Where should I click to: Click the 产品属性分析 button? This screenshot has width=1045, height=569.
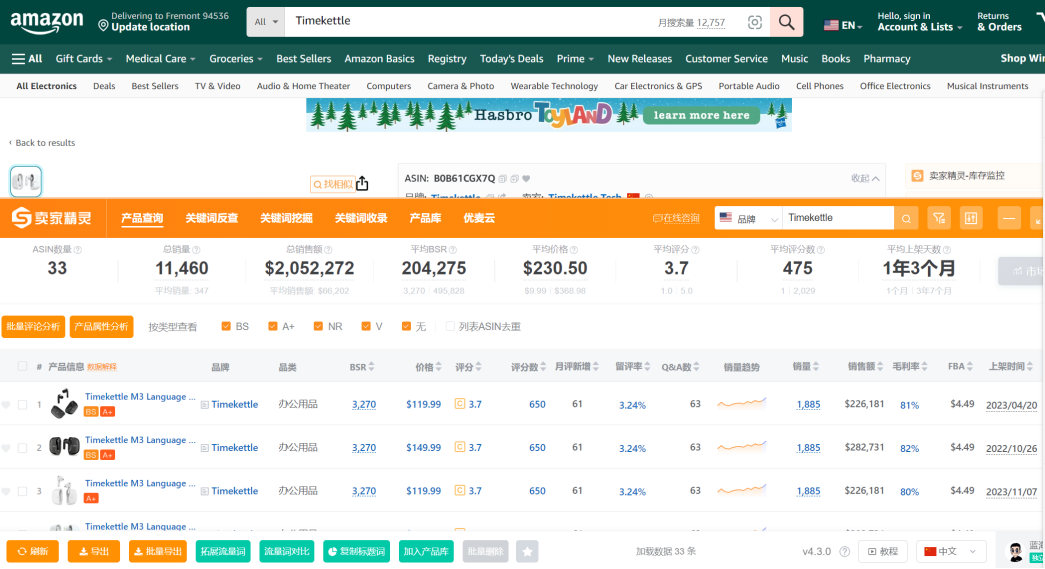(101, 326)
